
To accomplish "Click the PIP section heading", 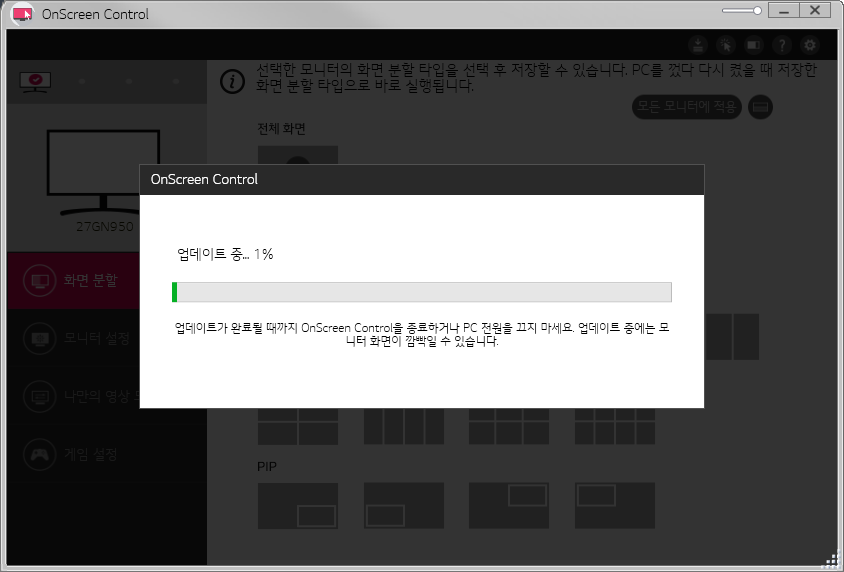I will pyautogui.click(x=266, y=467).
